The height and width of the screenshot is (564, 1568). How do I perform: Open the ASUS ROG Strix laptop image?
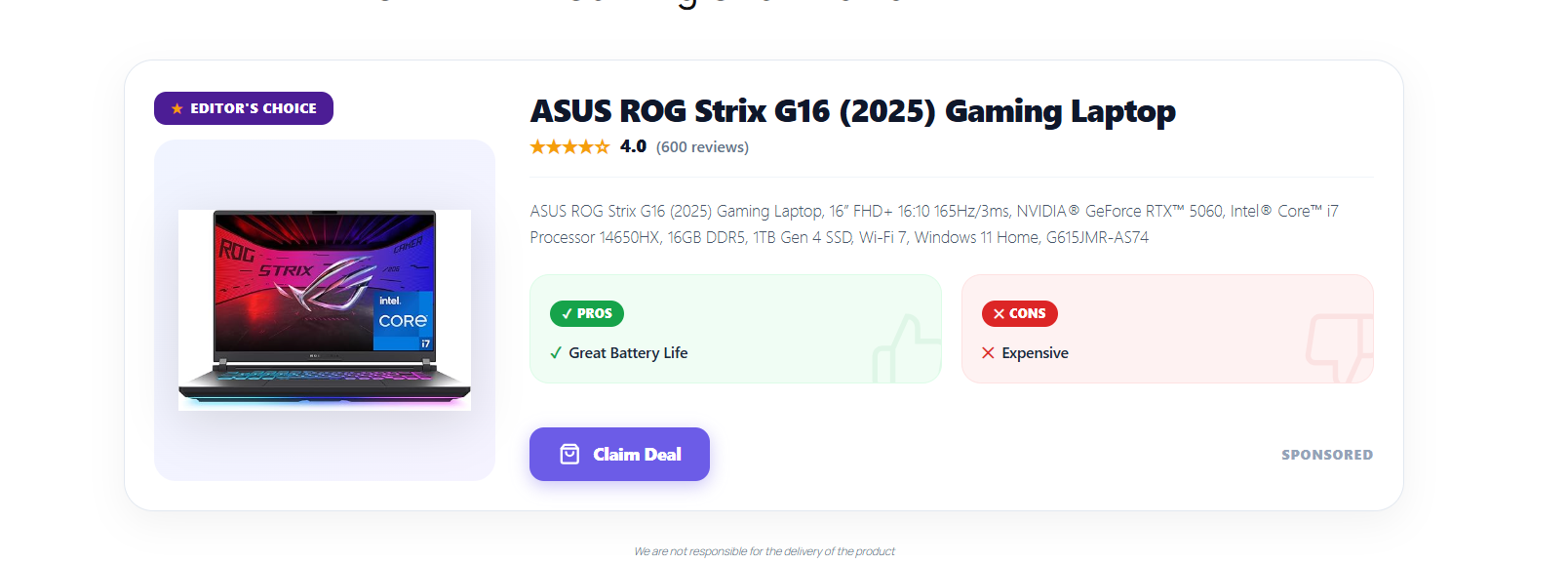click(325, 309)
